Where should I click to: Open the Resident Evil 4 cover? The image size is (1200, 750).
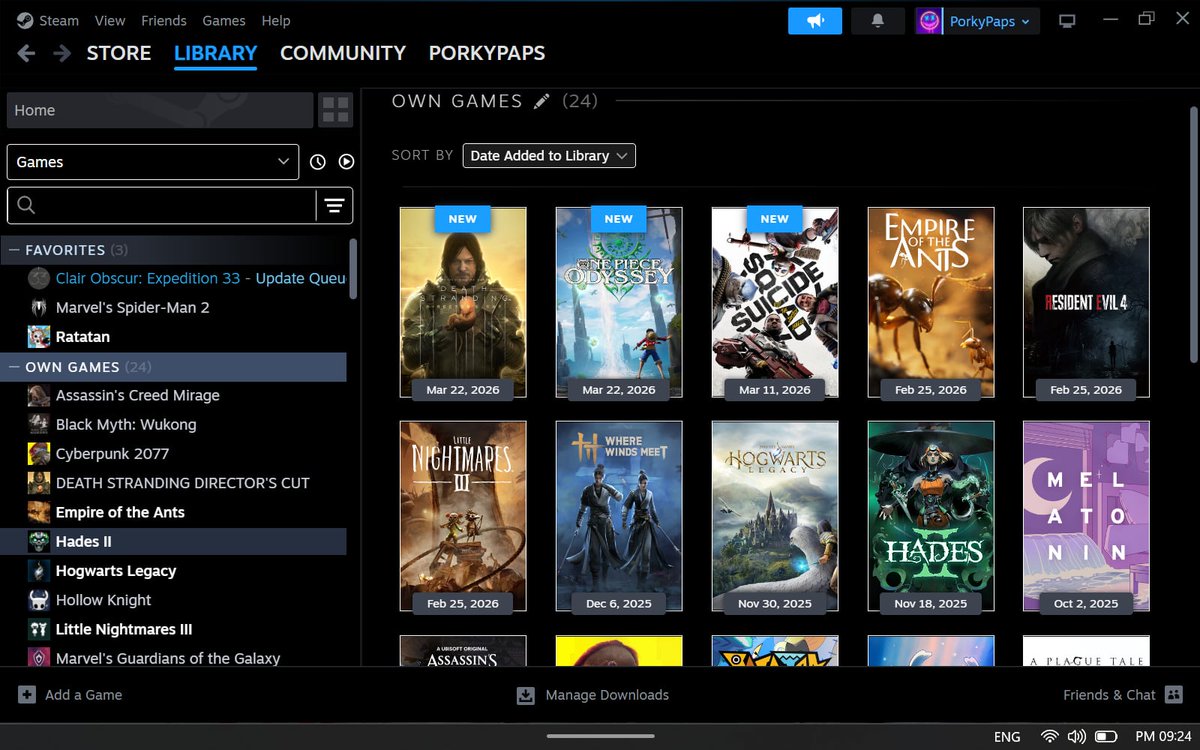[x=1086, y=302]
